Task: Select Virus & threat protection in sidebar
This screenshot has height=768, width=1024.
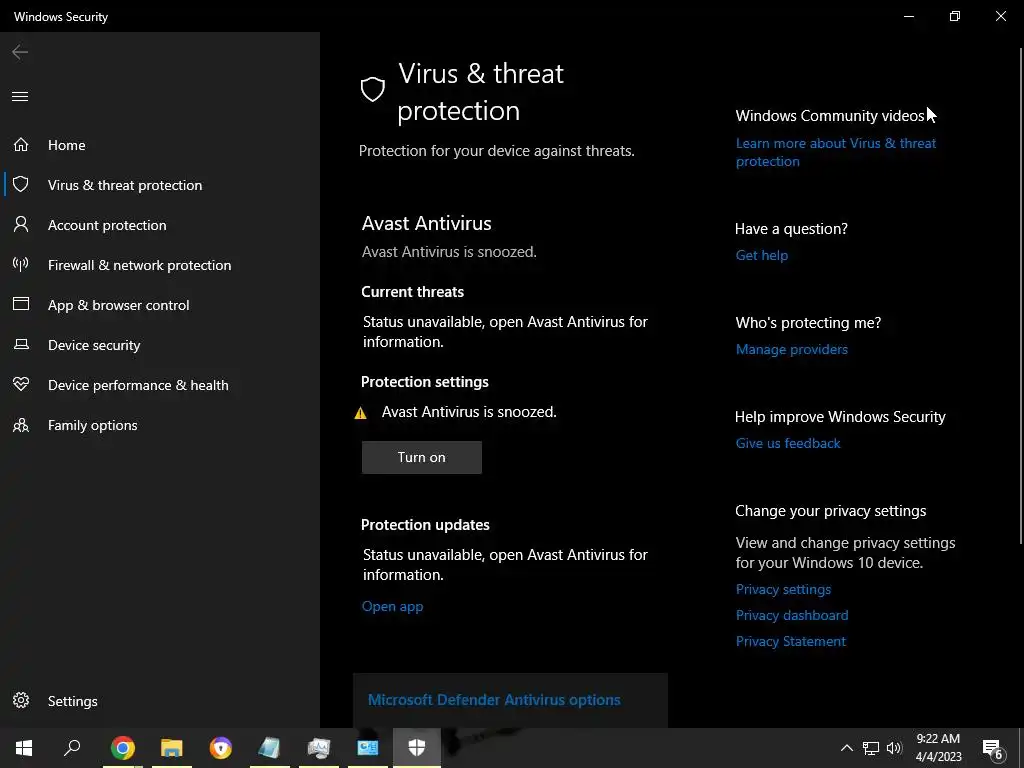Action: coord(160,185)
